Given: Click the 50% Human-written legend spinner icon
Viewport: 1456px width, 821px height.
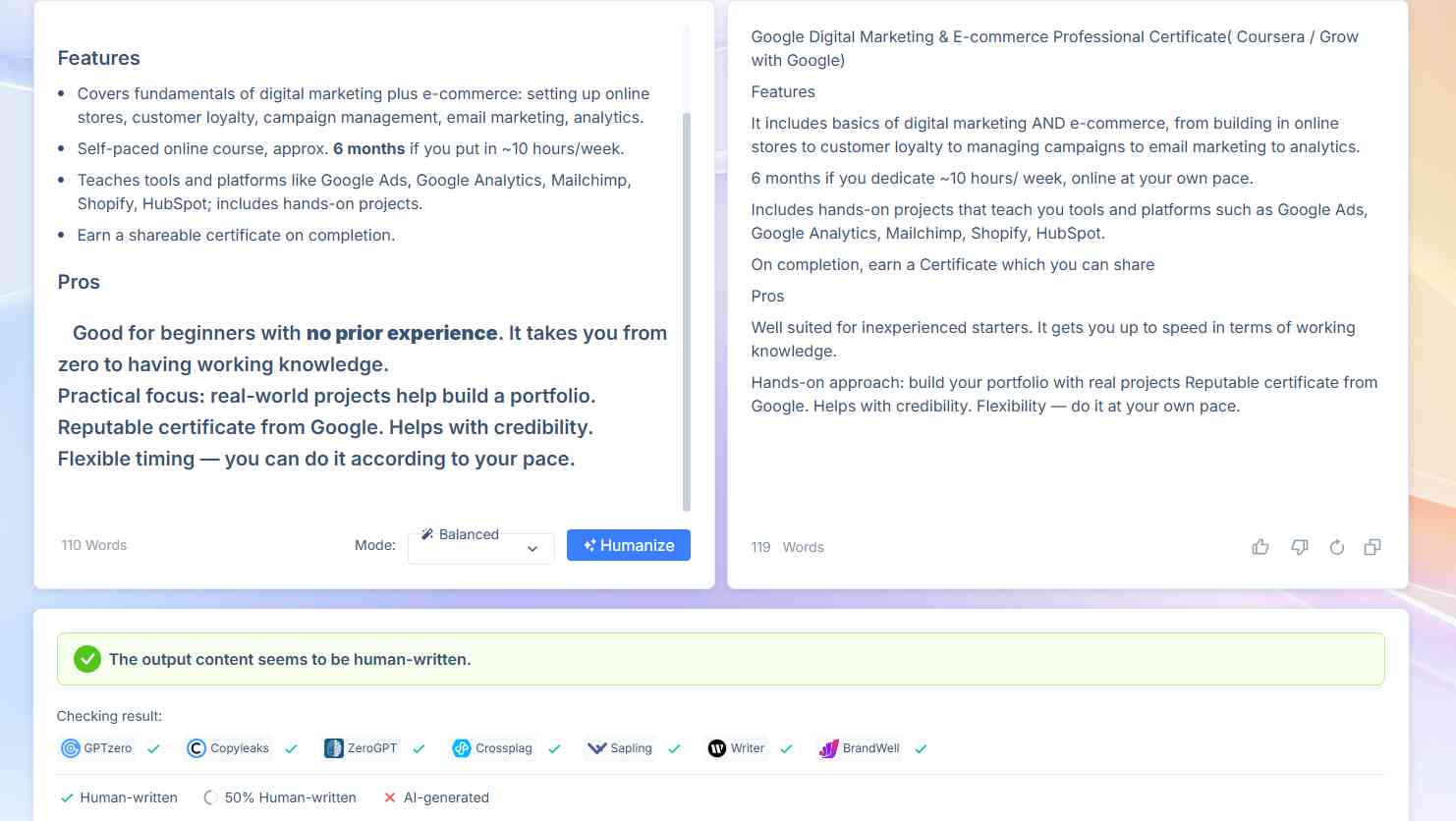Looking at the screenshot, I should pos(210,797).
